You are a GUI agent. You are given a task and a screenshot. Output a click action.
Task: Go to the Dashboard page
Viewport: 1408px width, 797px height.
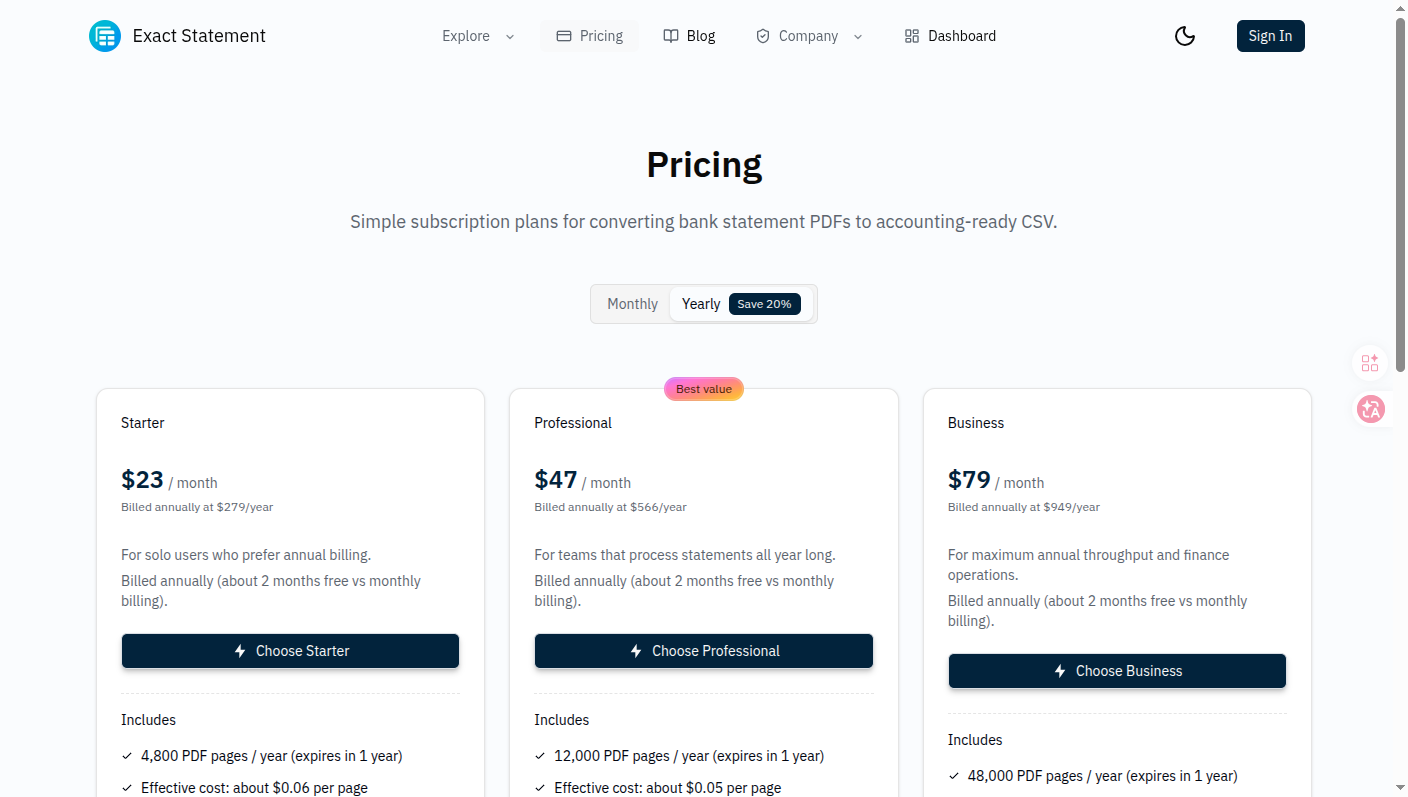click(961, 36)
